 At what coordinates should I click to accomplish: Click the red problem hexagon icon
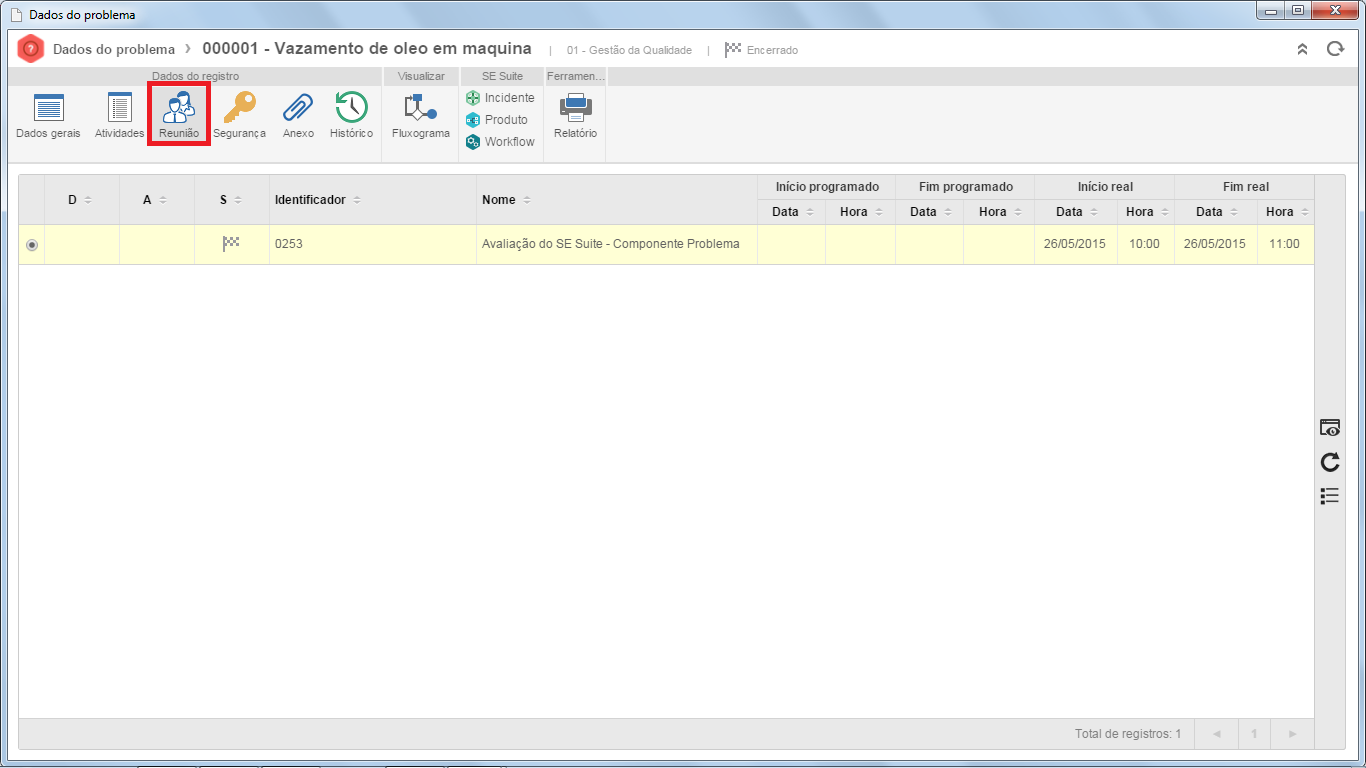point(31,49)
